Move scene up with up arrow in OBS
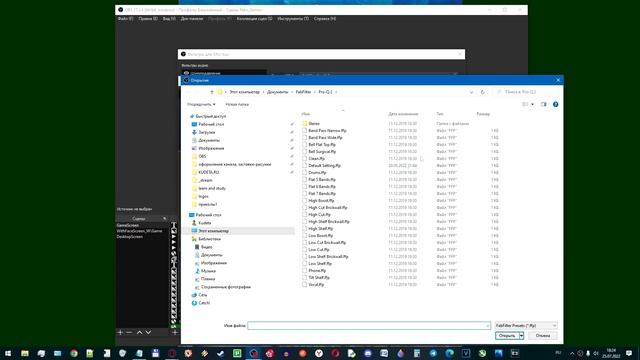640x360 pixels. pos(139,332)
